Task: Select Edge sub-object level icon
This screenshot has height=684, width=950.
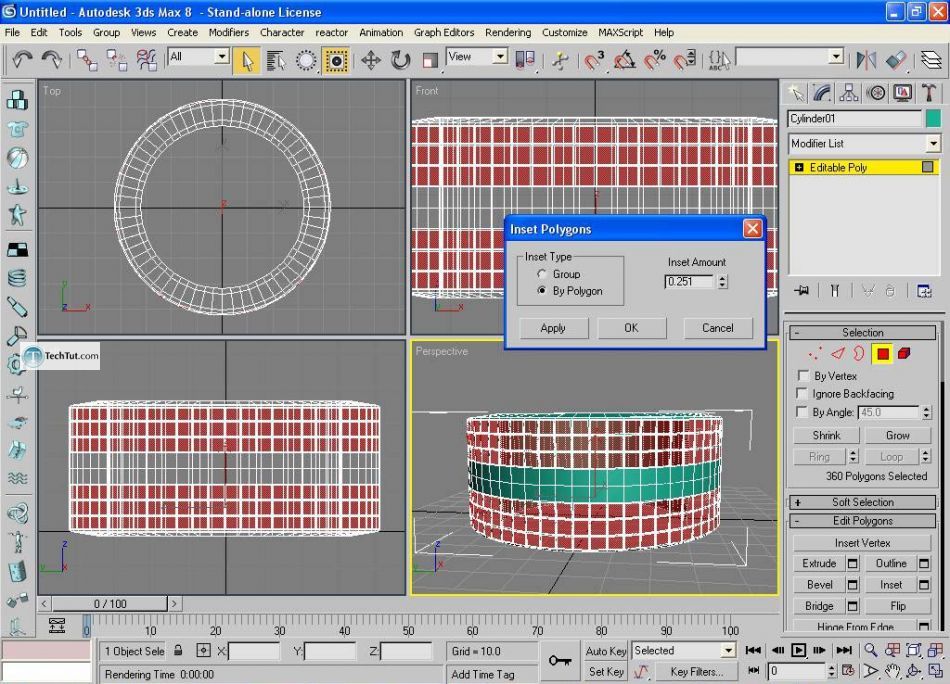Action: tap(837, 354)
